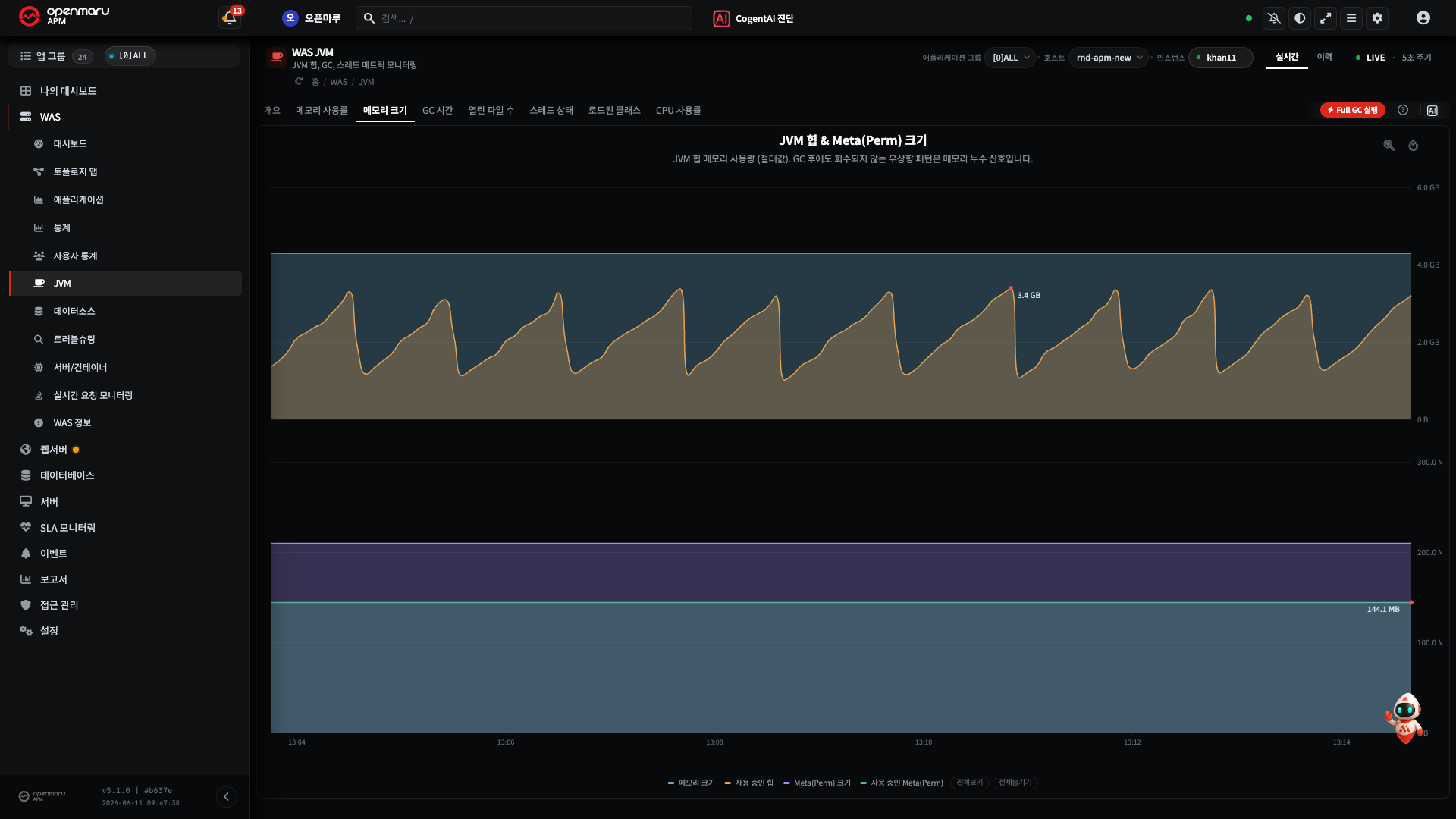The image size is (1456, 819).
Task: Open 호스트 rnd-apm-new dropdown
Action: click(1109, 58)
